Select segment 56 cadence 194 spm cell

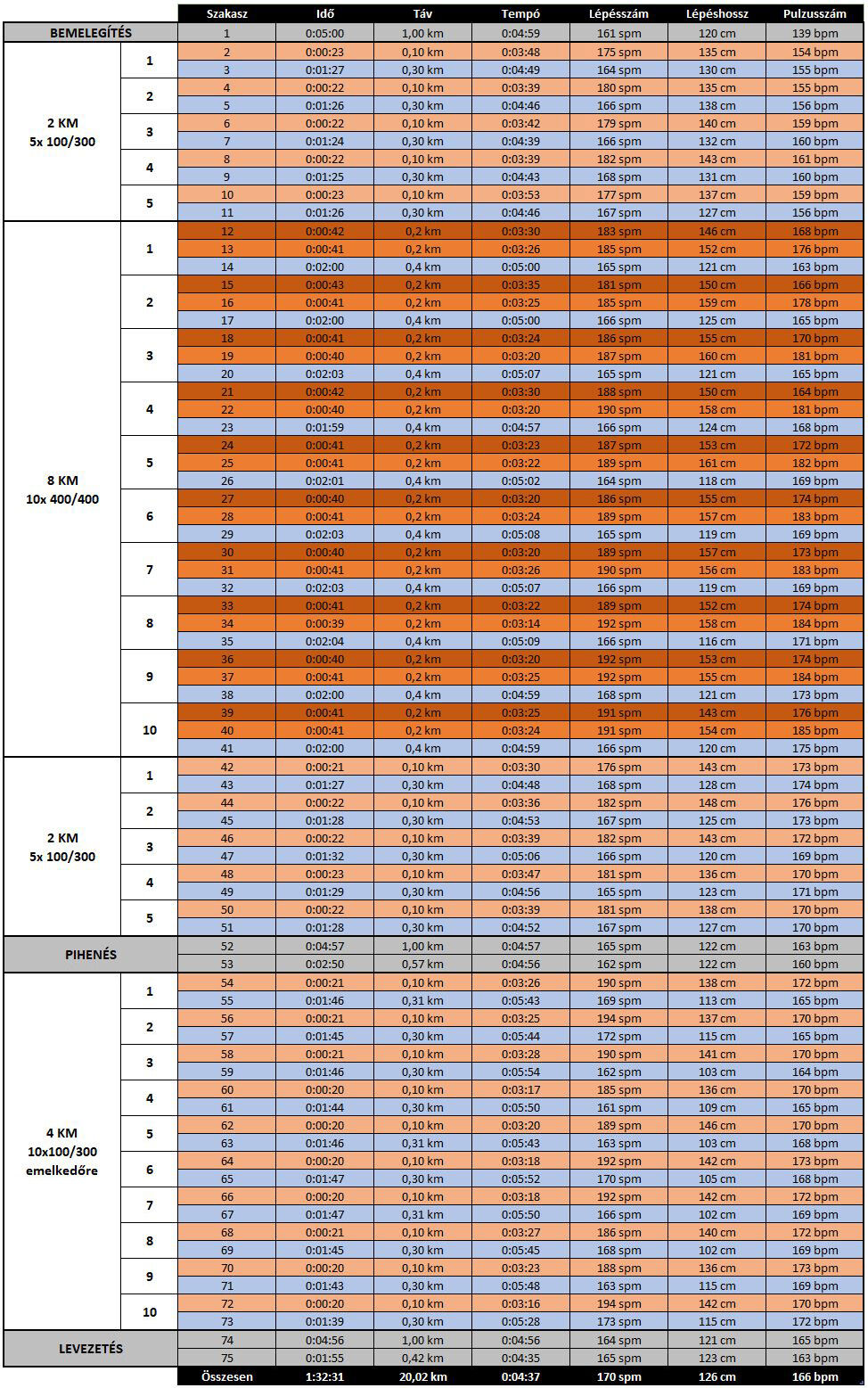pyautogui.click(x=618, y=1018)
